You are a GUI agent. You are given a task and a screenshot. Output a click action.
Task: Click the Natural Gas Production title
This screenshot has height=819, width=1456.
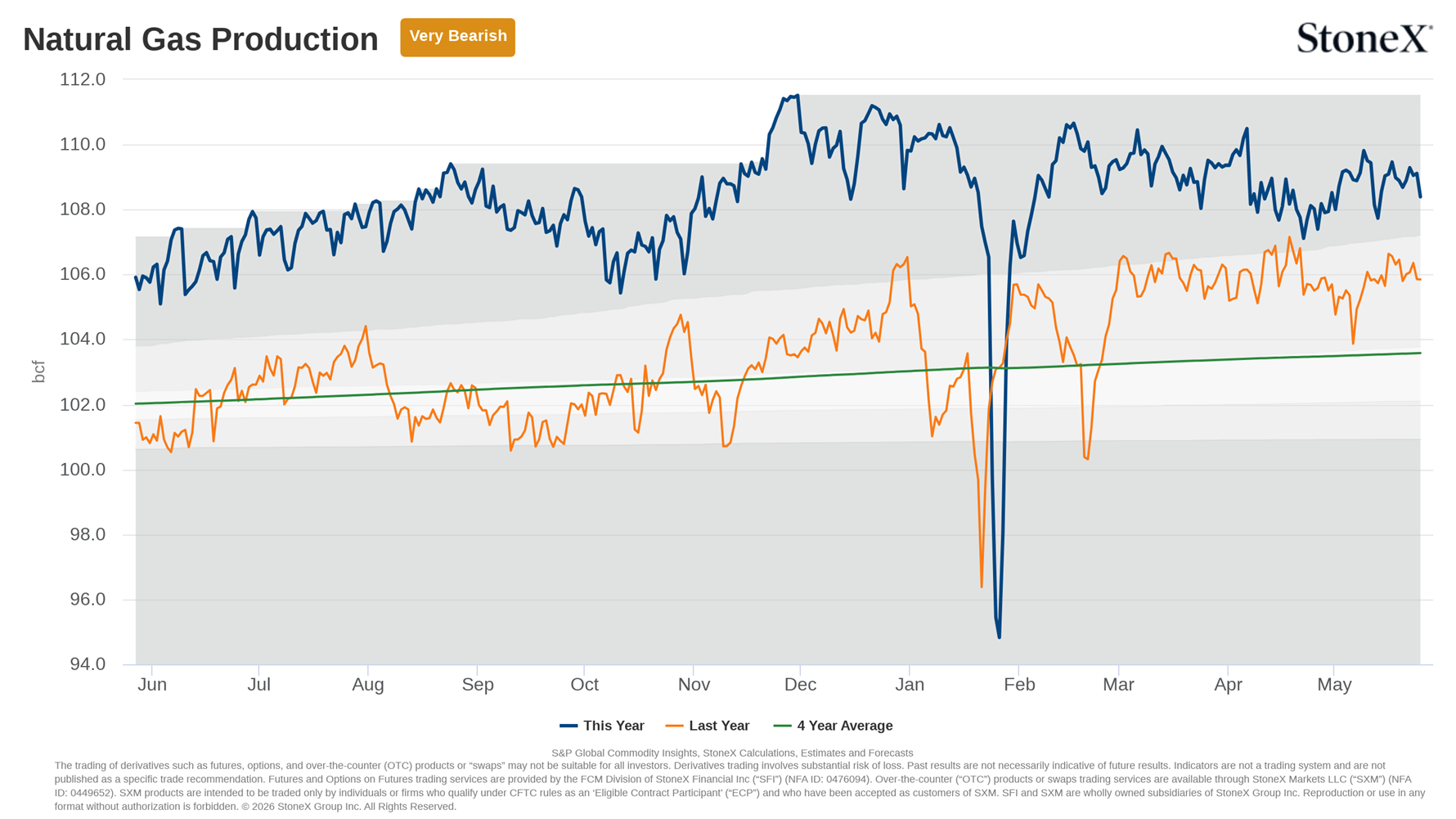coord(200,39)
